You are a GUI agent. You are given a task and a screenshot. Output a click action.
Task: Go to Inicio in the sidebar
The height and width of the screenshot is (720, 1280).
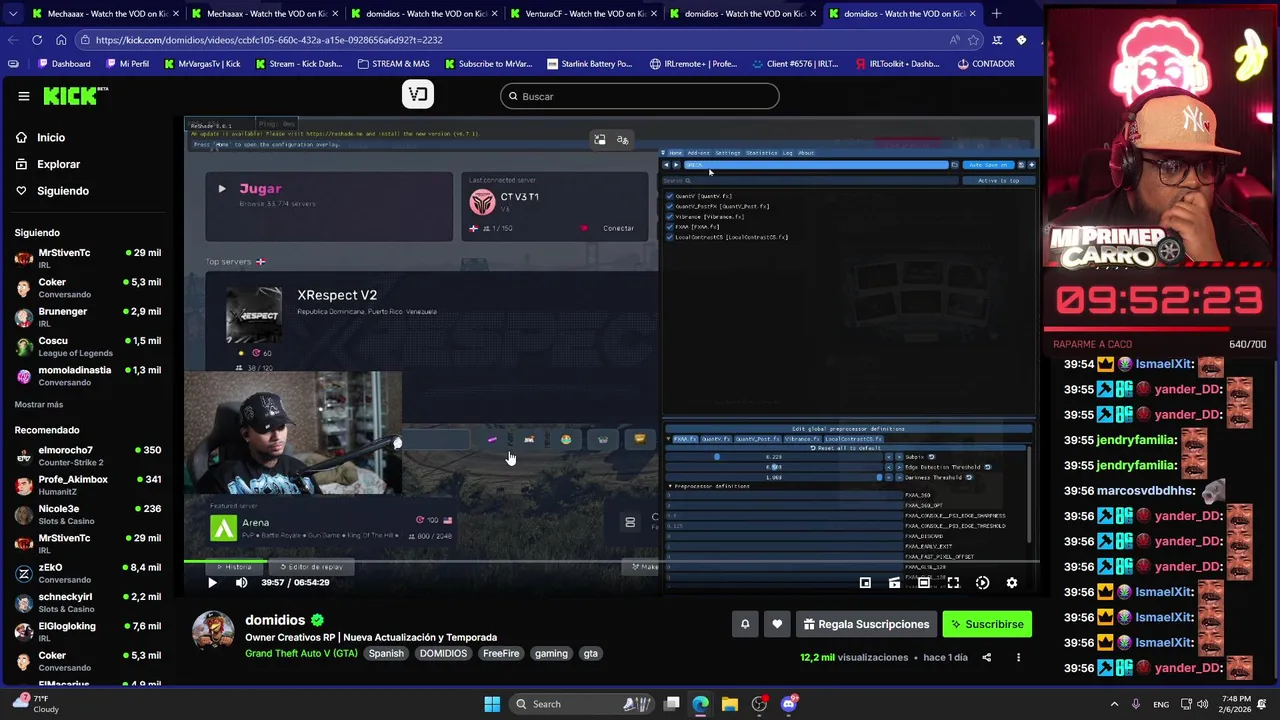(x=50, y=137)
